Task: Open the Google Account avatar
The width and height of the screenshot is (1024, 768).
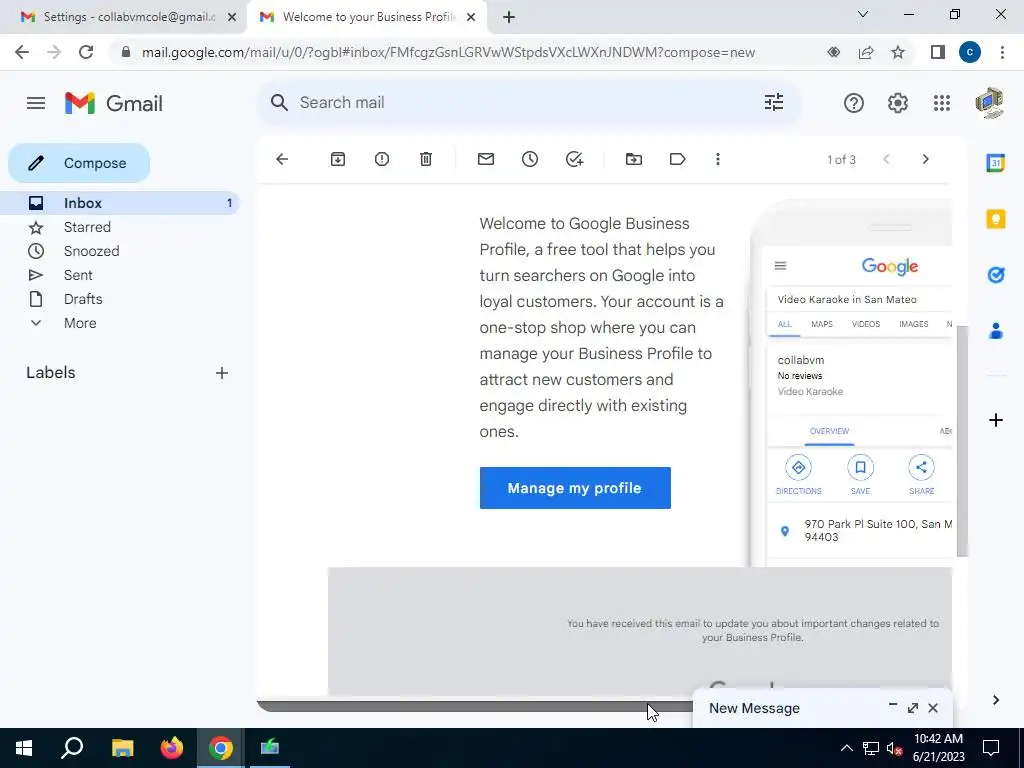Action: tap(989, 103)
